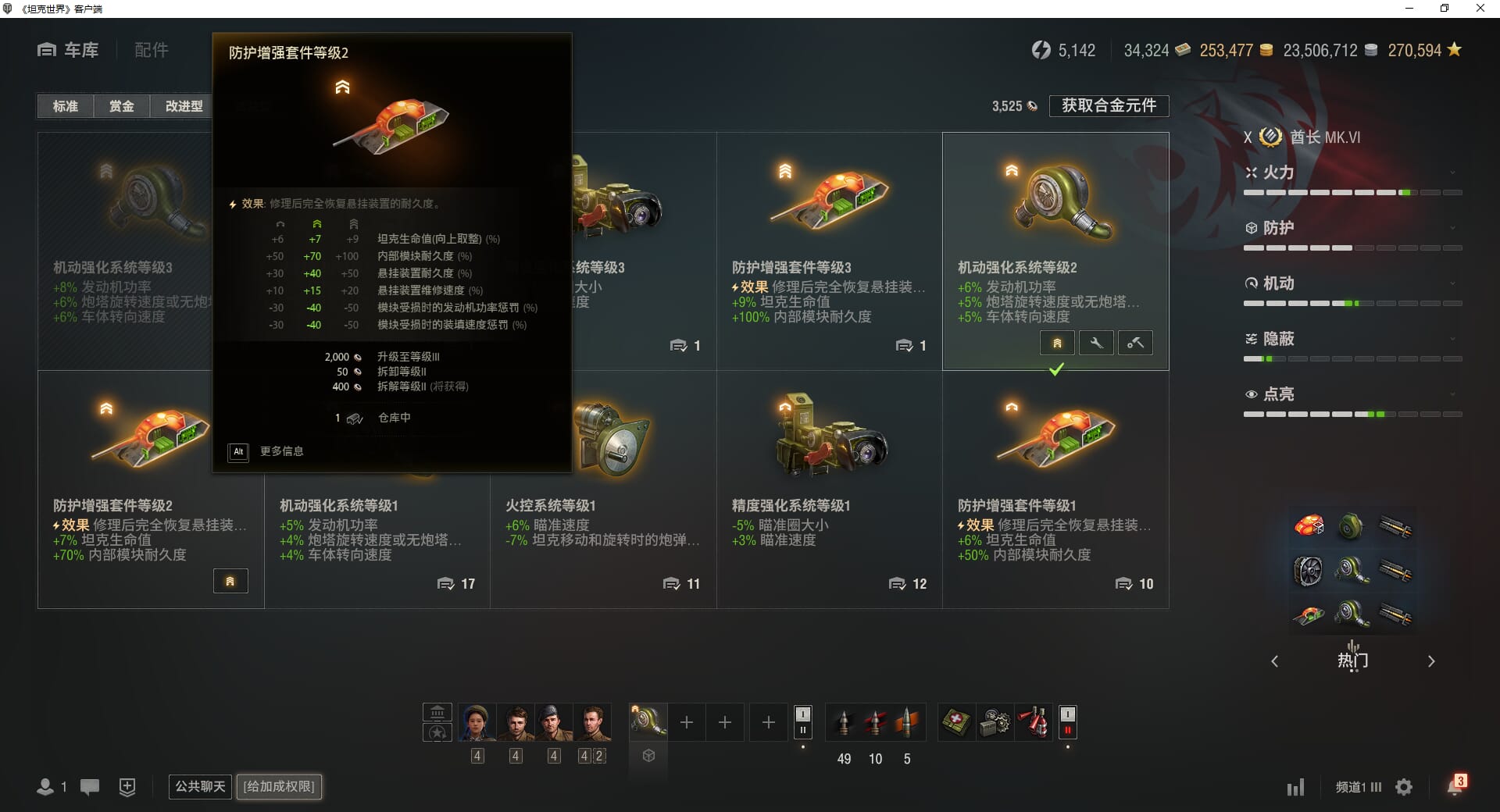The width and height of the screenshot is (1500, 812).
Task: Toggle consumables loadout switch with red II
Action: (x=1067, y=722)
